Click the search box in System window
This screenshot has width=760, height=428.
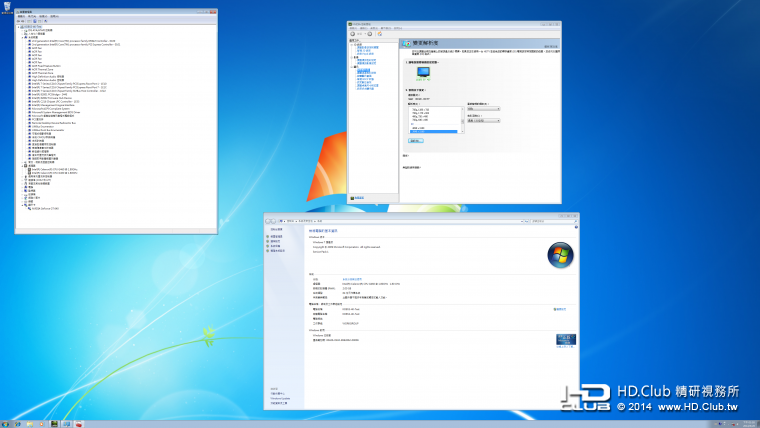click(x=553, y=222)
